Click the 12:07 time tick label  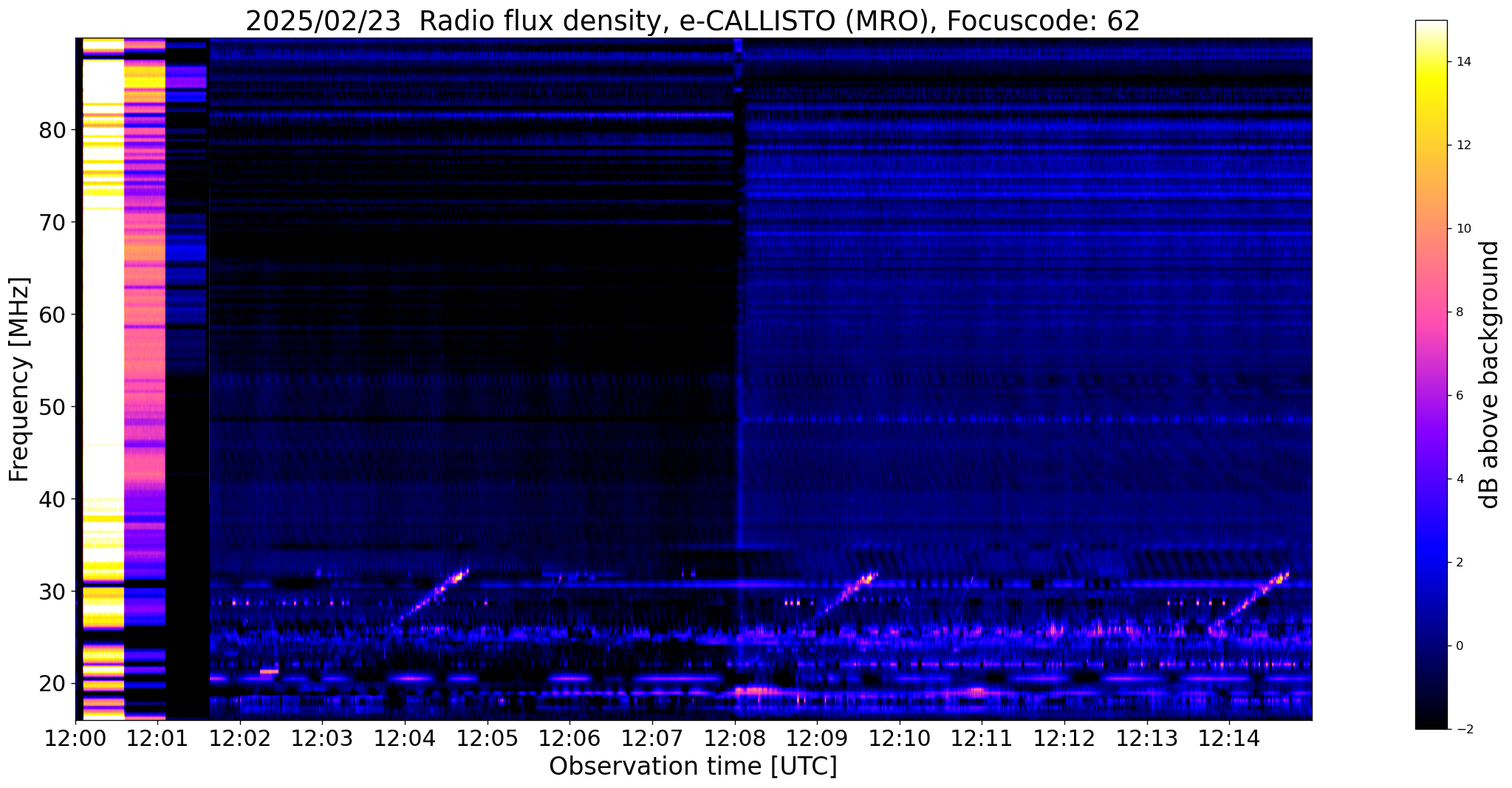click(x=651, y=739)
